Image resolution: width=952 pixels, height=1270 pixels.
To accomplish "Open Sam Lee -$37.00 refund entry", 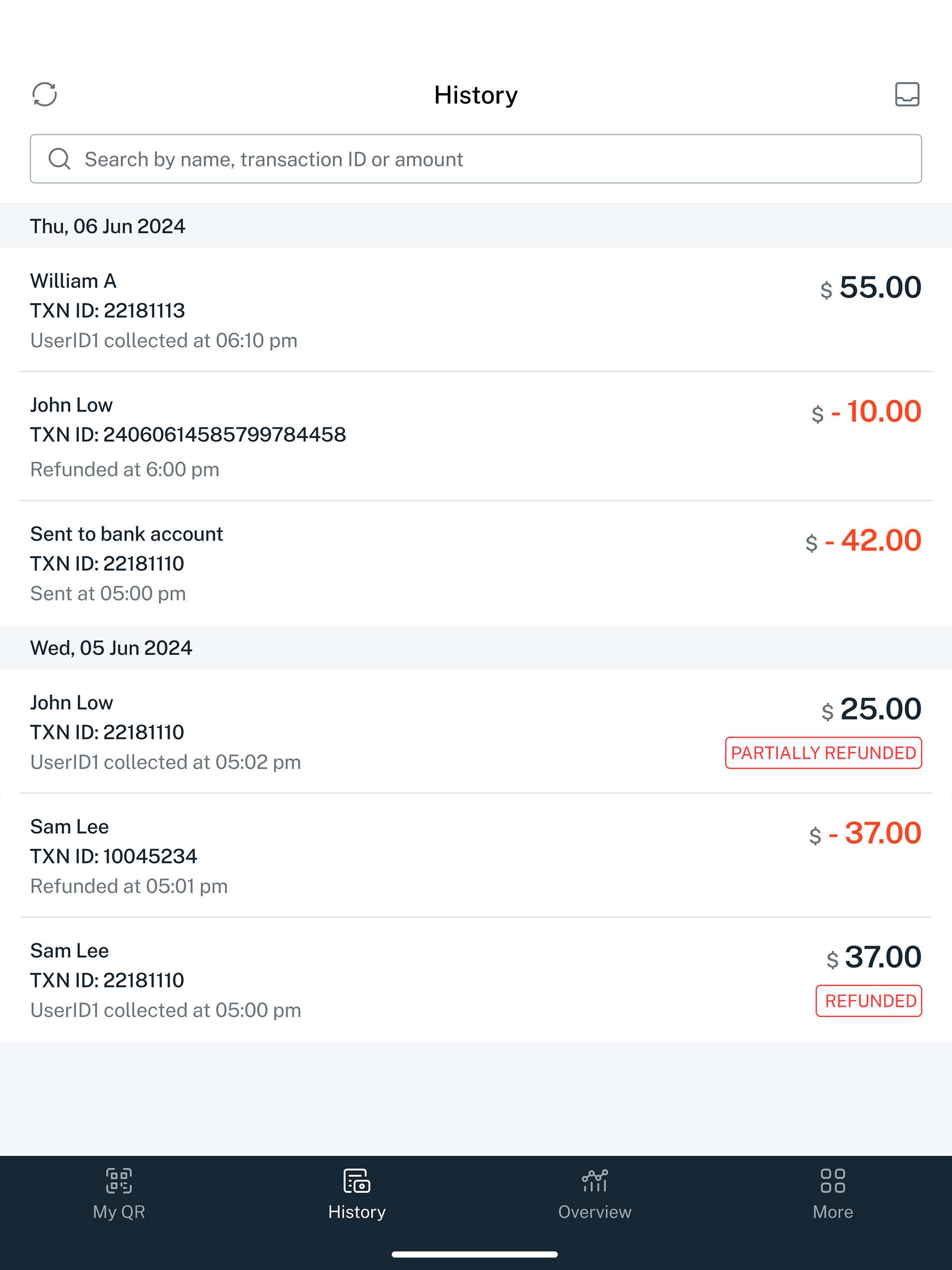I will [476, 856].
